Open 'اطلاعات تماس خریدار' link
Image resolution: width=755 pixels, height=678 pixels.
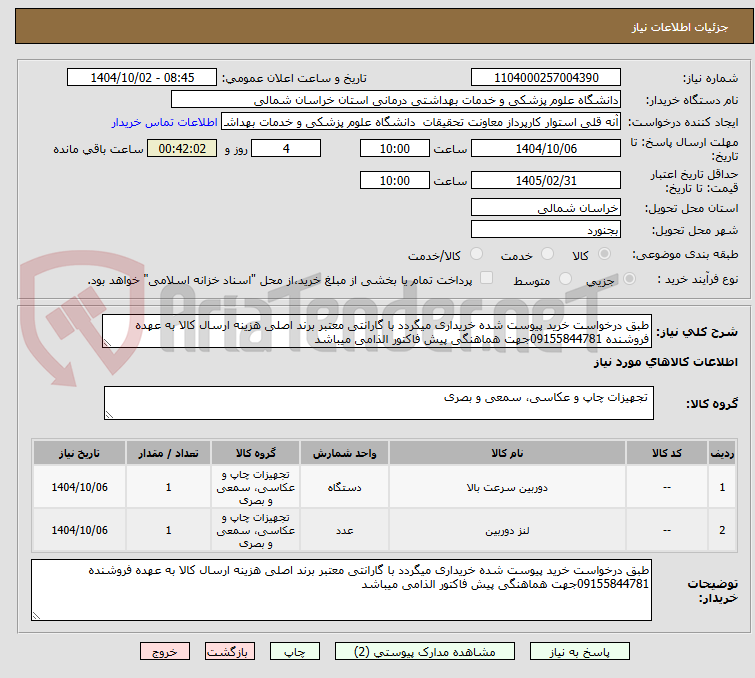[165, 122]
